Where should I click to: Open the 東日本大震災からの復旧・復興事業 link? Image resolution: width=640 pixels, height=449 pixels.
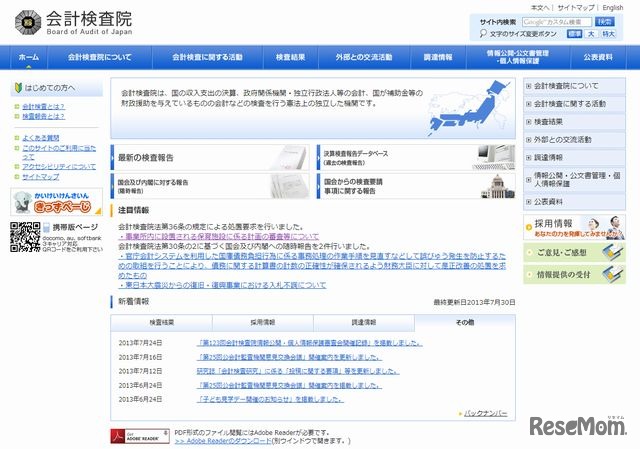pos(222,285)
